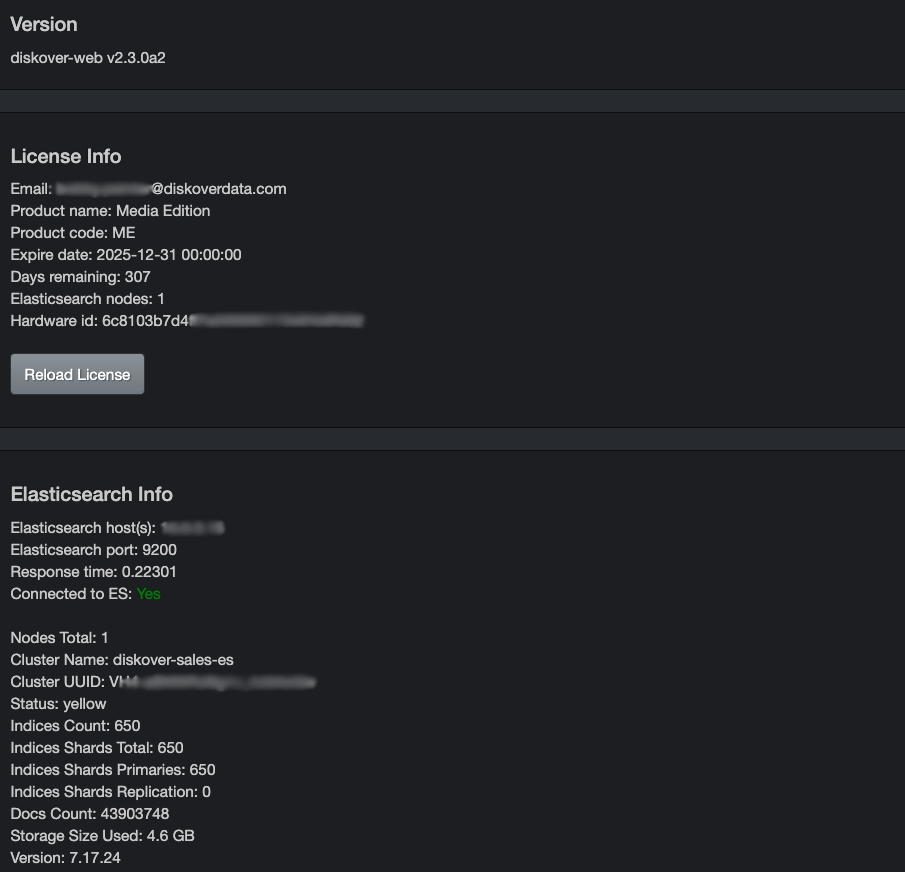Select the Elasticsearch host(s) value

(196, 527)
